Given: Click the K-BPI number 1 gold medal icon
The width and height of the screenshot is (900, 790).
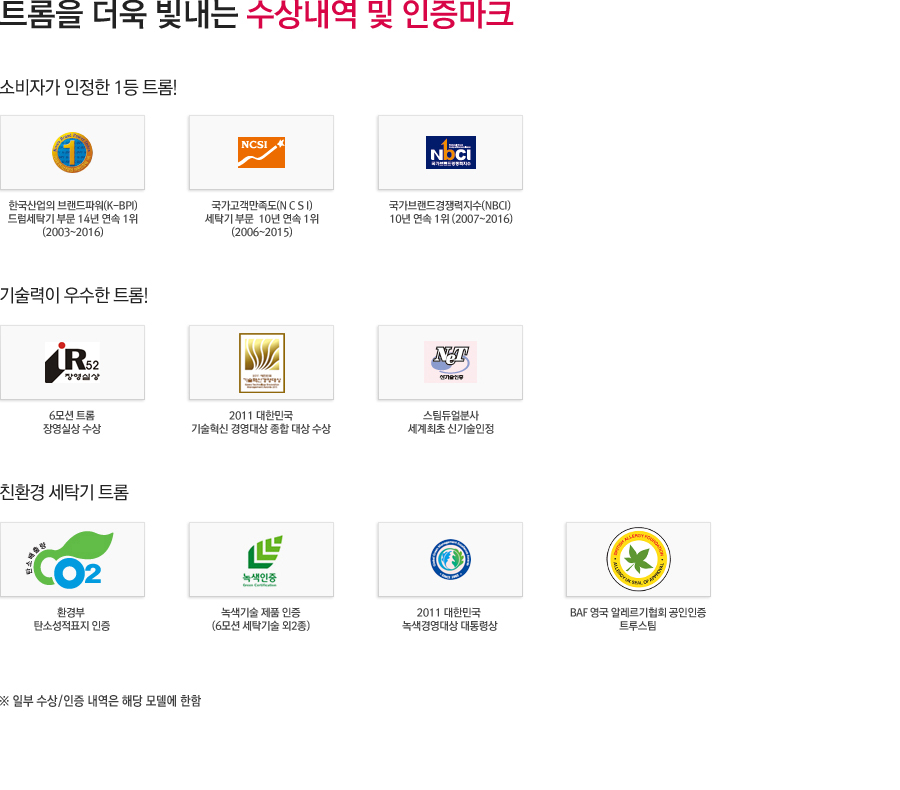Looking at the screenshot, I should click(x=72, y=152).
